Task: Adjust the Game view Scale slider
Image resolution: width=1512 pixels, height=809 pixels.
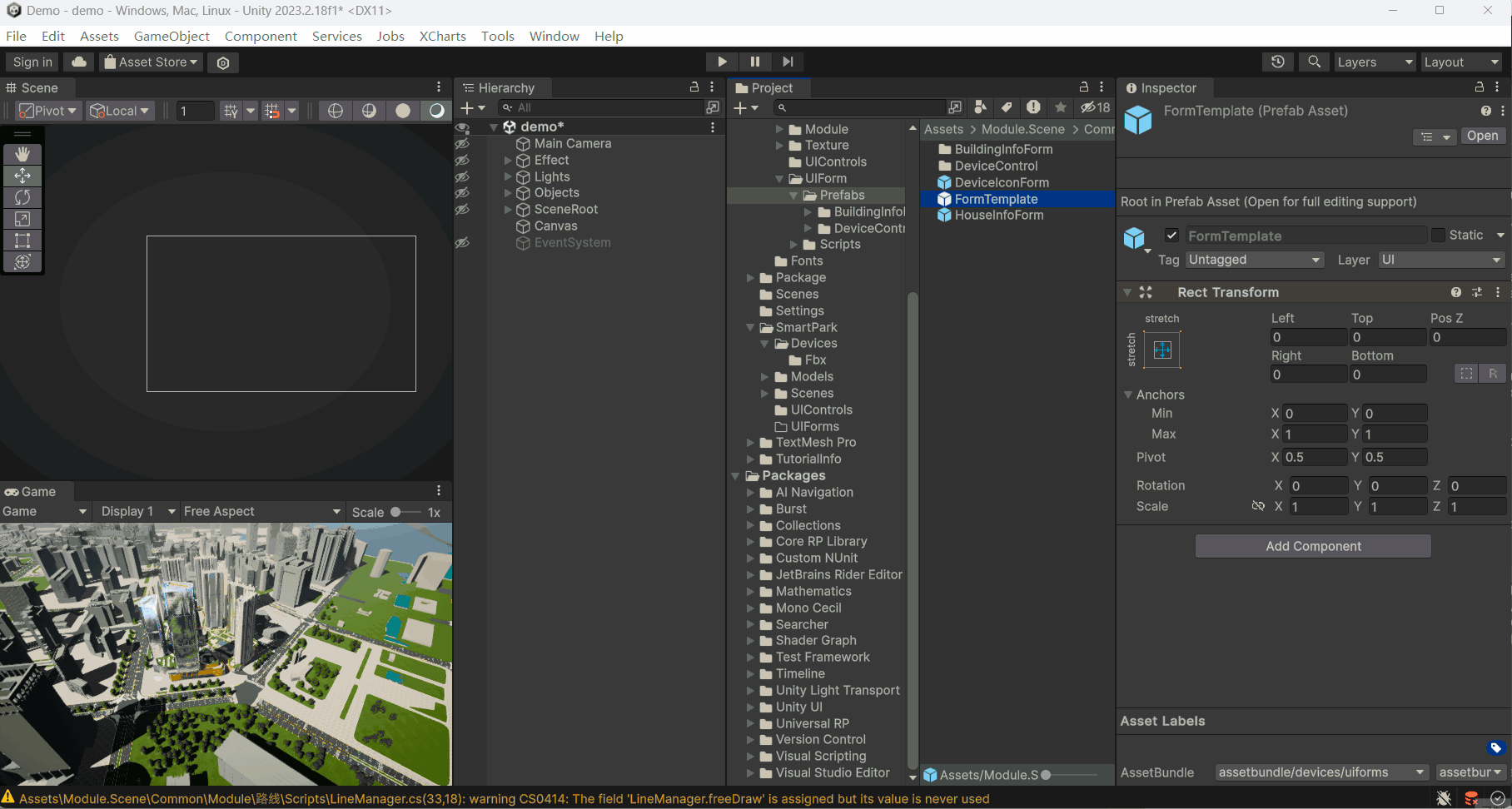Action: point(396,512)
